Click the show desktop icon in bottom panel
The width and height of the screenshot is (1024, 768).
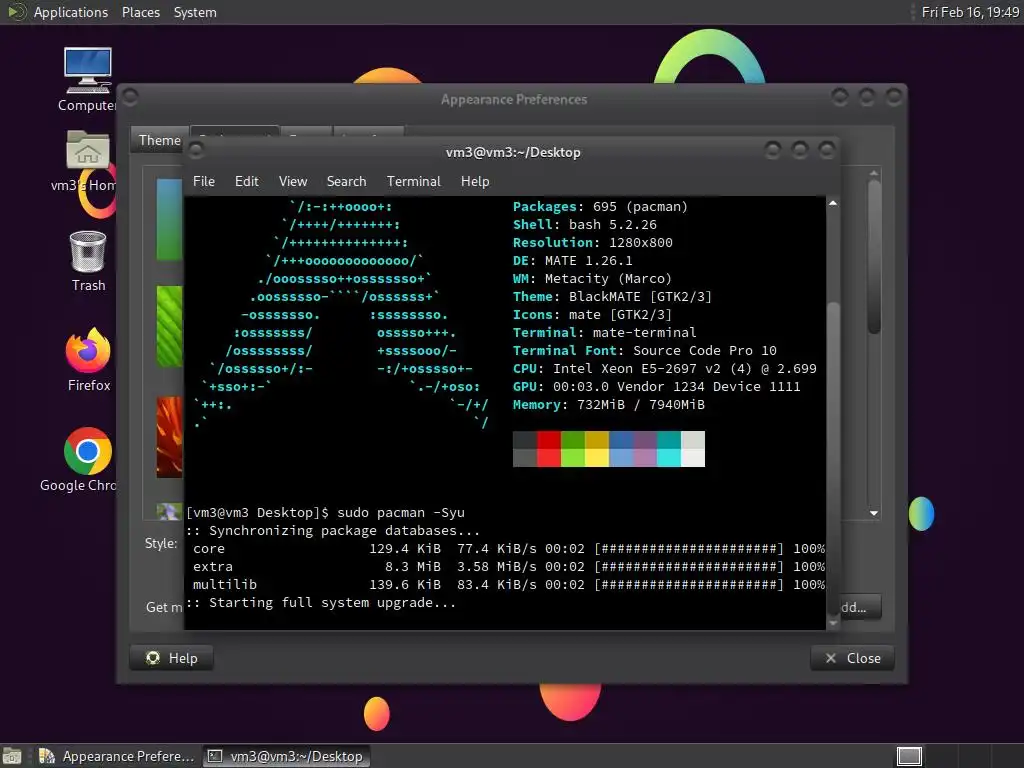click(12, 756)
